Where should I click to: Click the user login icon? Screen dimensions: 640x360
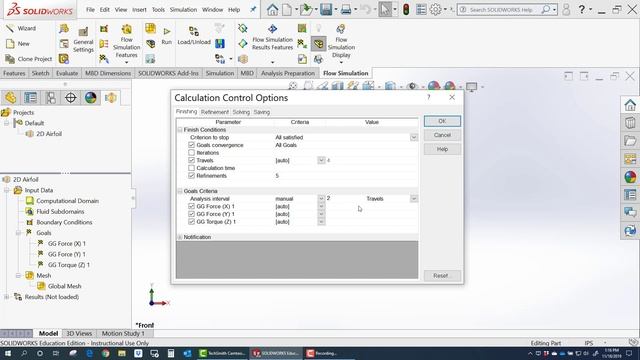(566, 9)
